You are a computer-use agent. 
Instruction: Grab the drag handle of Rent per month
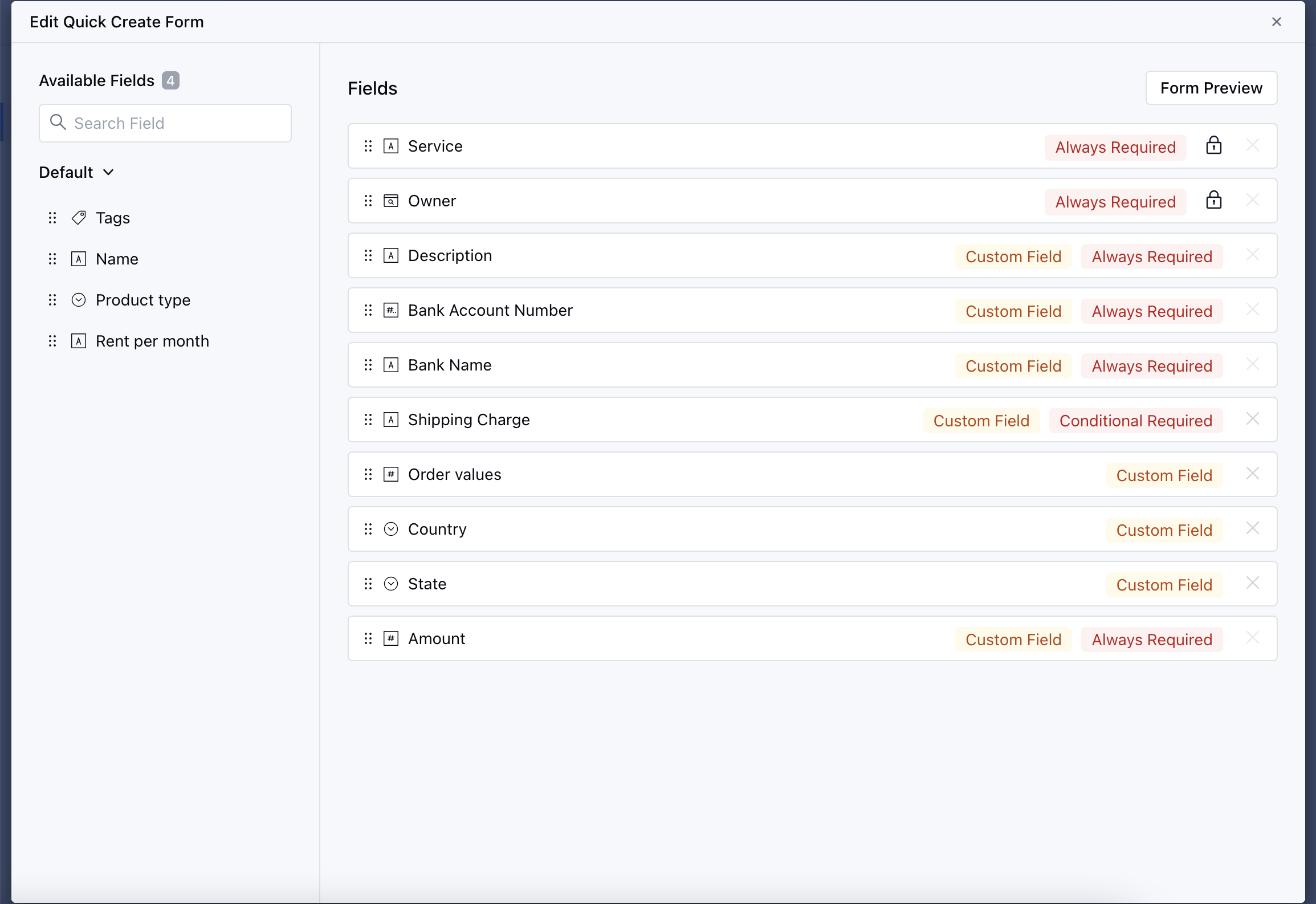[x=52, y=341]
